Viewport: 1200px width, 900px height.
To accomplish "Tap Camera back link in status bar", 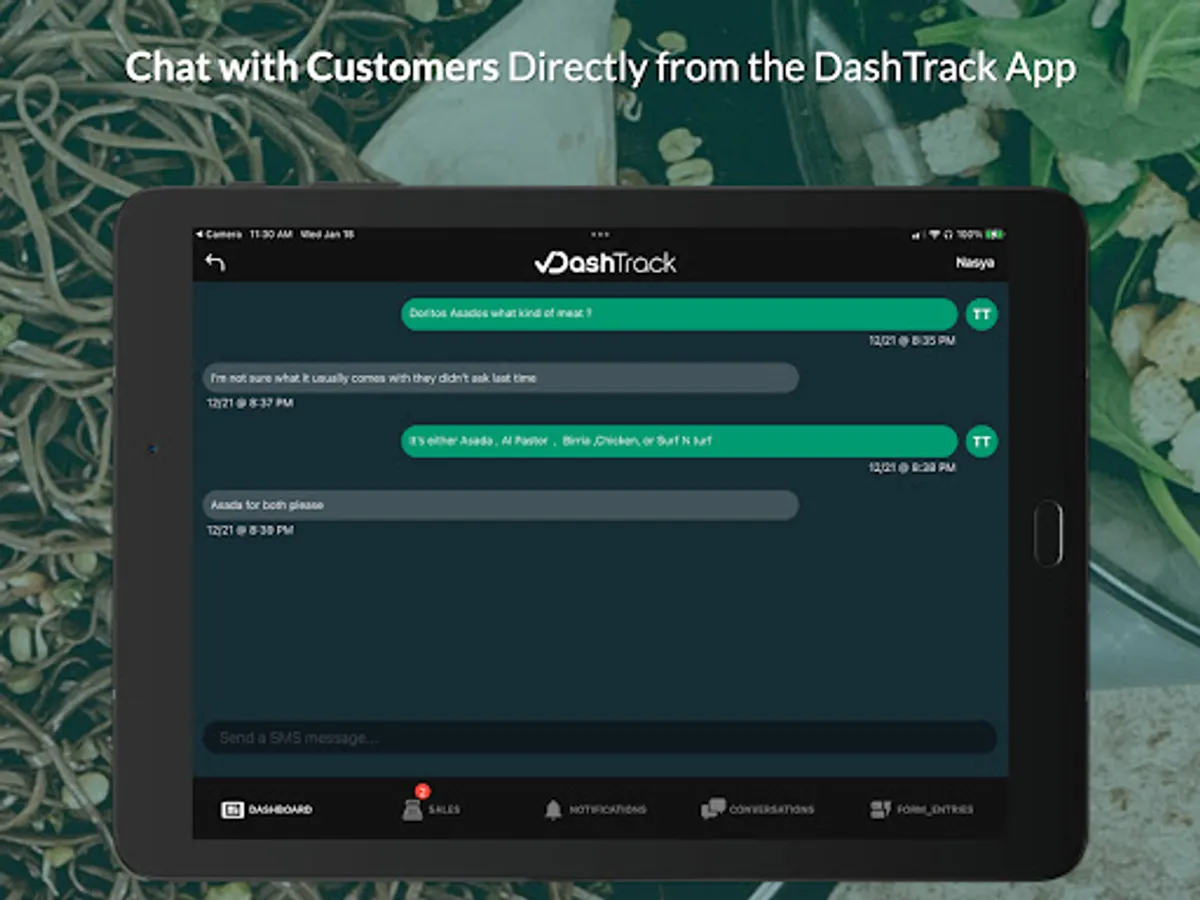I will (x=219, y=234).
